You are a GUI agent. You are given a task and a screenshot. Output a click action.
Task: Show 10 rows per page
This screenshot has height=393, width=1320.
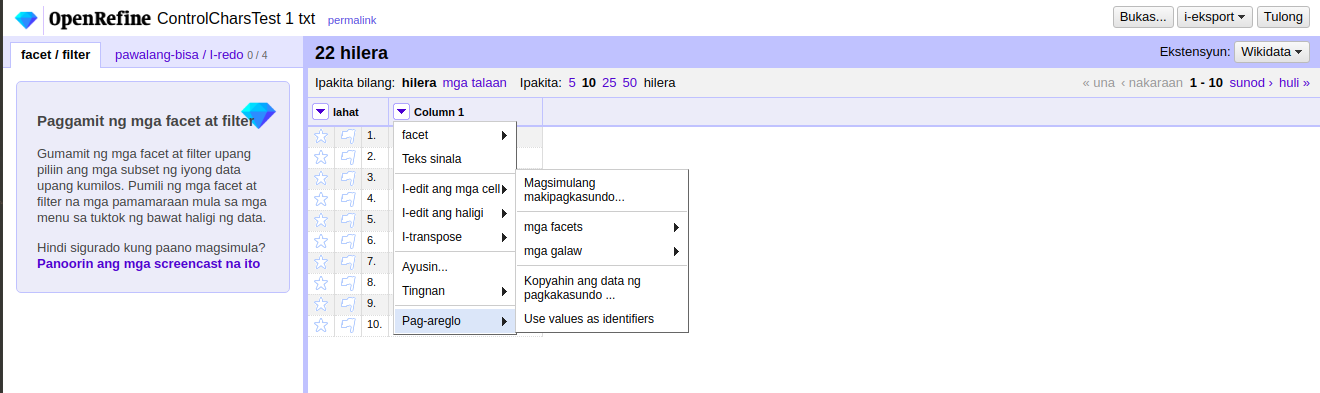tap(589, 83)
